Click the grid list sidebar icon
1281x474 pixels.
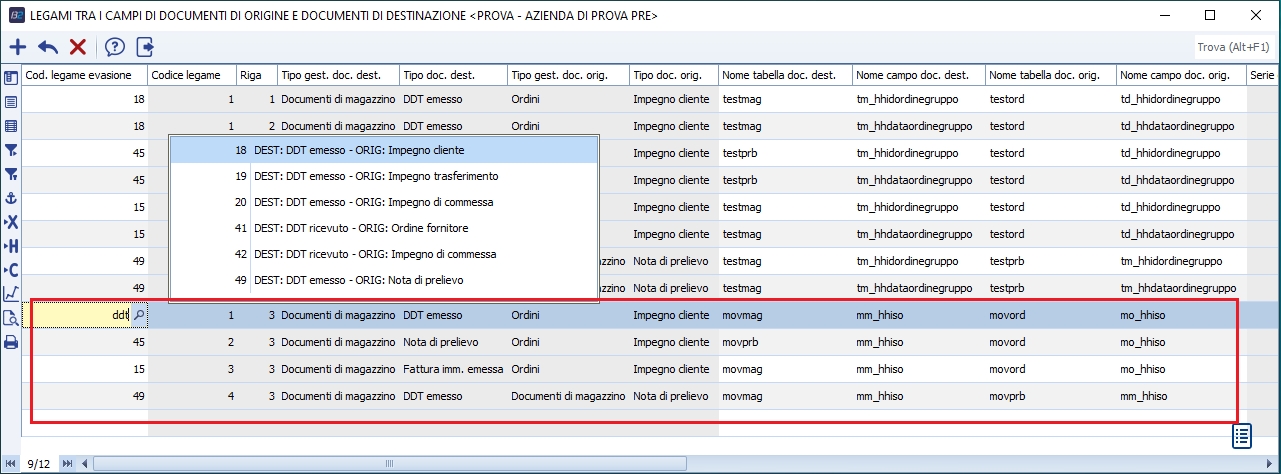[x=11, y=126]
